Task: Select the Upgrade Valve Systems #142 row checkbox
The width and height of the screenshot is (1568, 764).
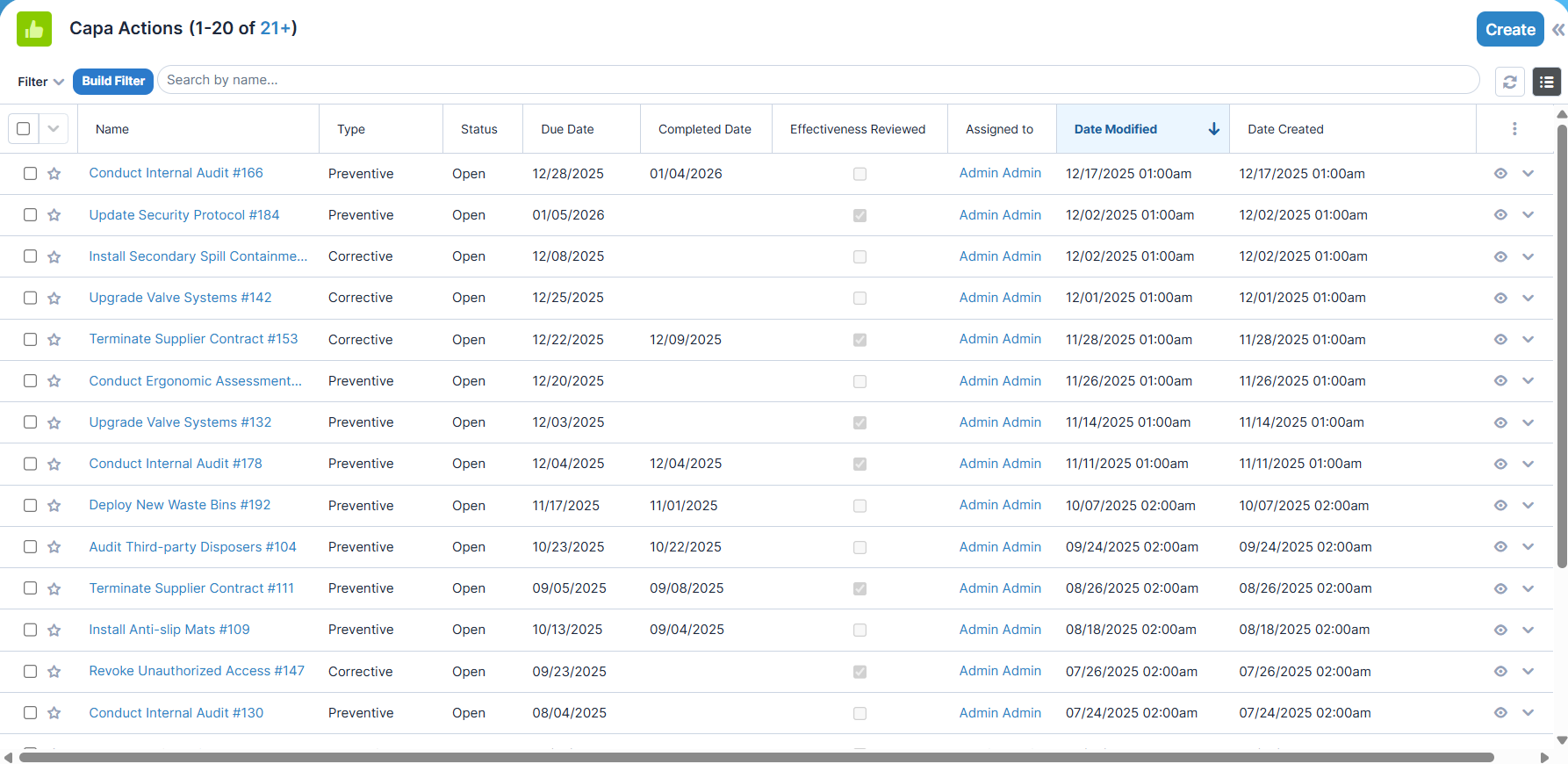Action: [30, 298]
